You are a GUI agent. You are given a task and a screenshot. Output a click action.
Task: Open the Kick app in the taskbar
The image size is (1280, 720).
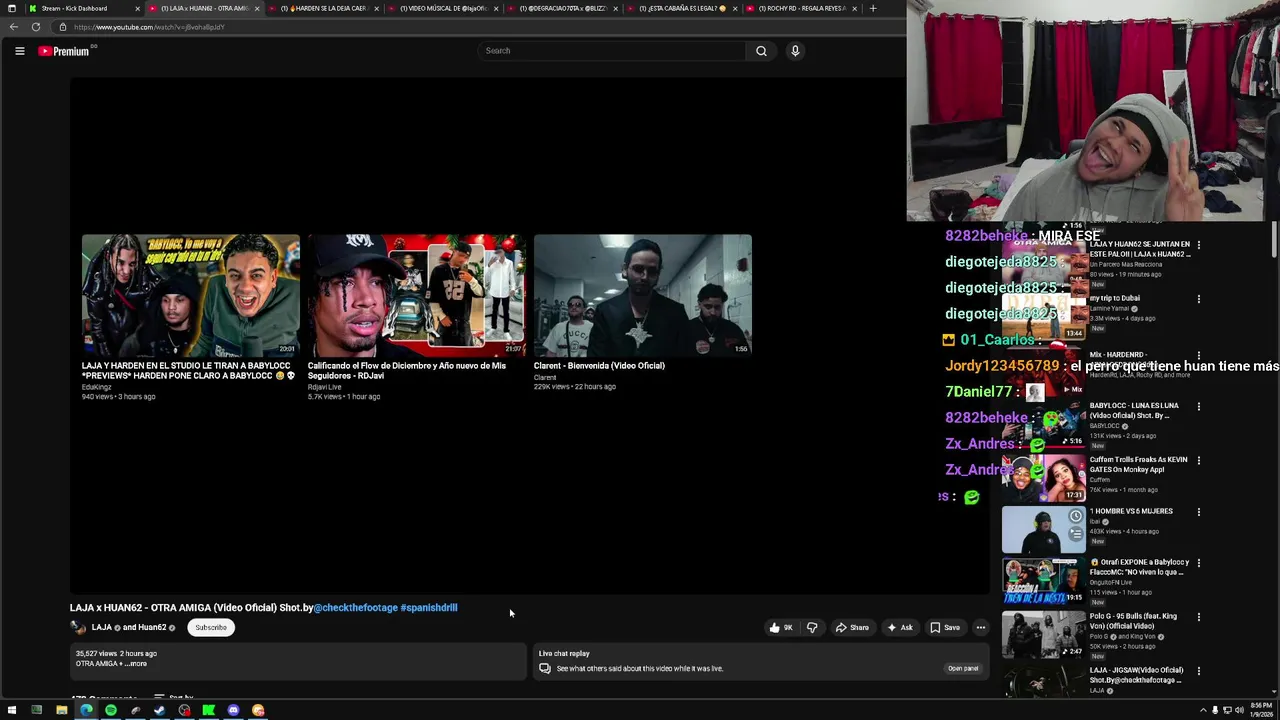(209, 711)
